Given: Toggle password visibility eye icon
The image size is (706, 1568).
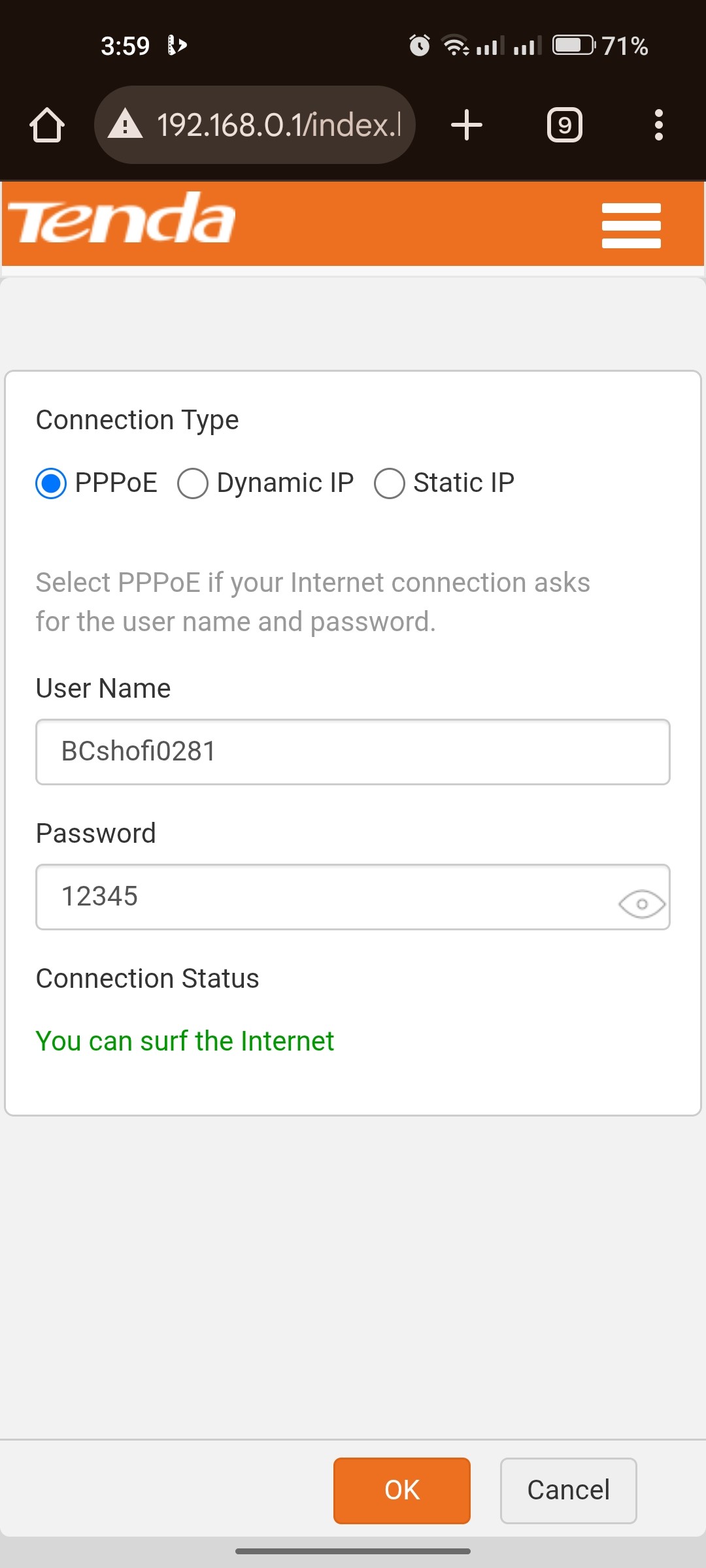Looking at the screenshot, I should tap(642, 904).
